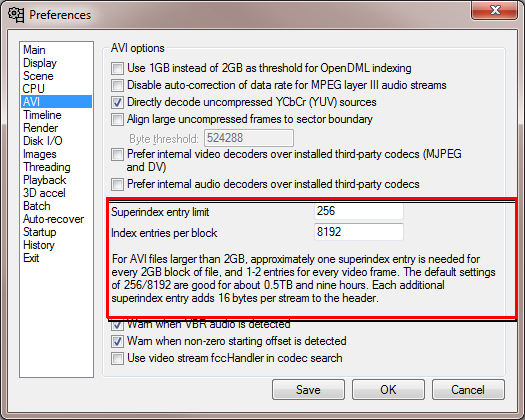Click the Preferences gear icon in title bar
The height and width of the screenshot is (420, 525).
point(16,15)
